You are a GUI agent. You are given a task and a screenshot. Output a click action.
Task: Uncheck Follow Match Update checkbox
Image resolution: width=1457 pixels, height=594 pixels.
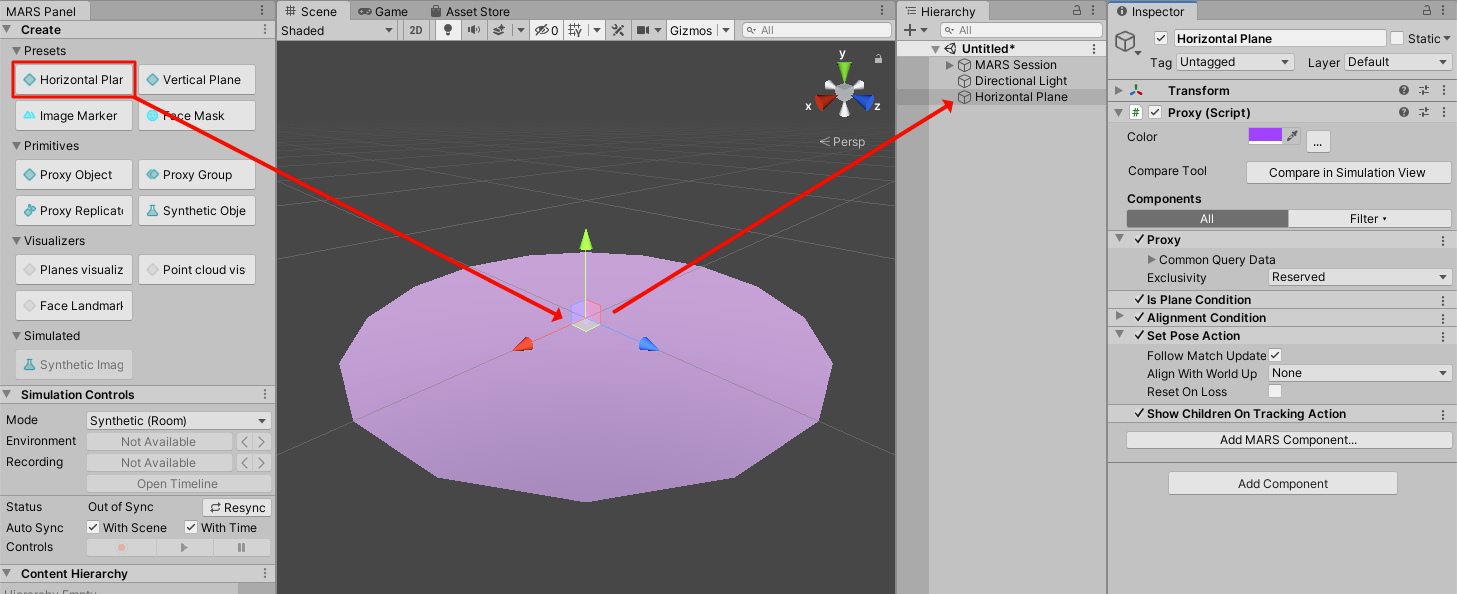coord(1275,355)
